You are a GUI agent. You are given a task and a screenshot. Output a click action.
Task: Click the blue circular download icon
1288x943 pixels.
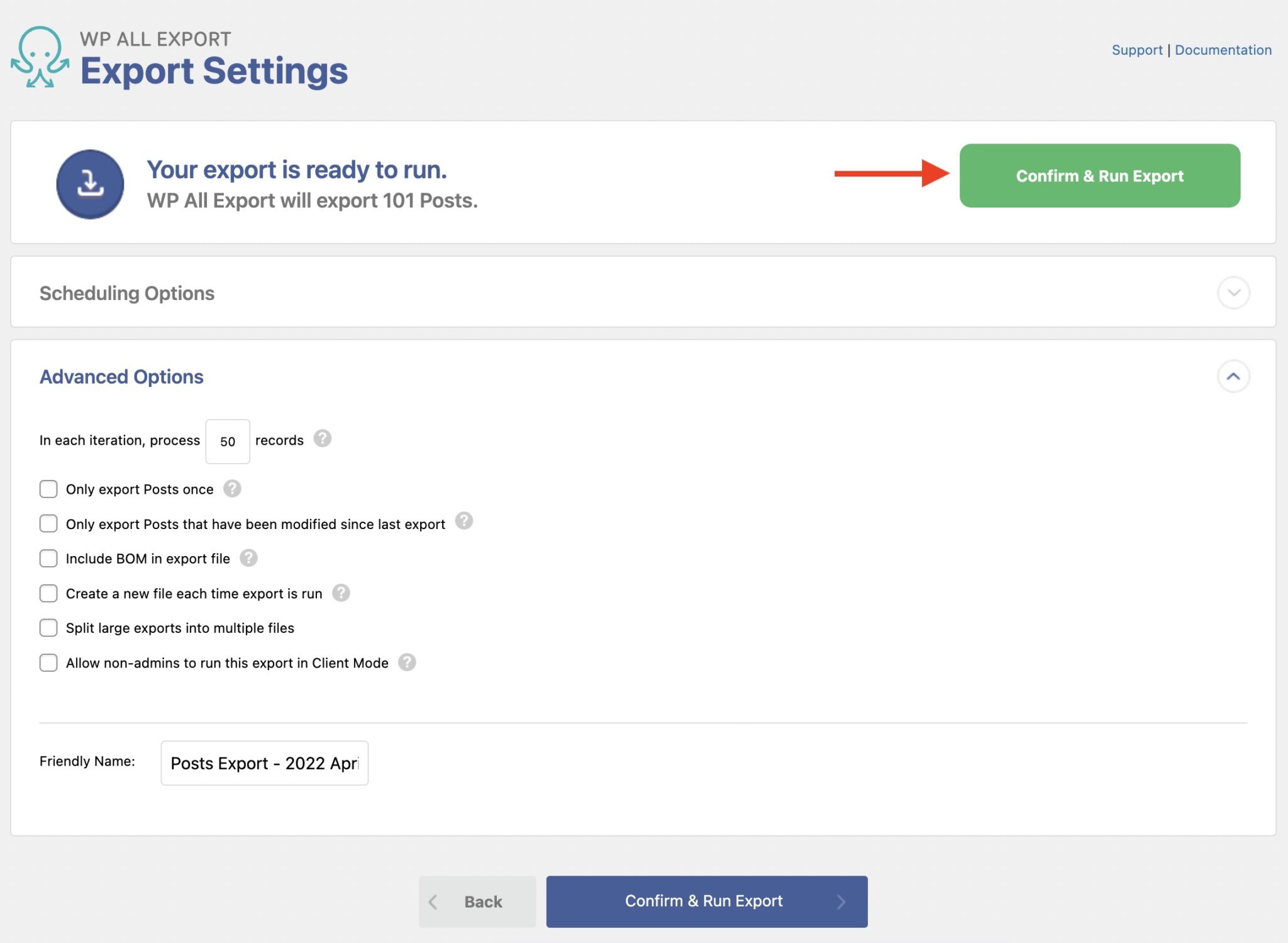tap(89, 184)
